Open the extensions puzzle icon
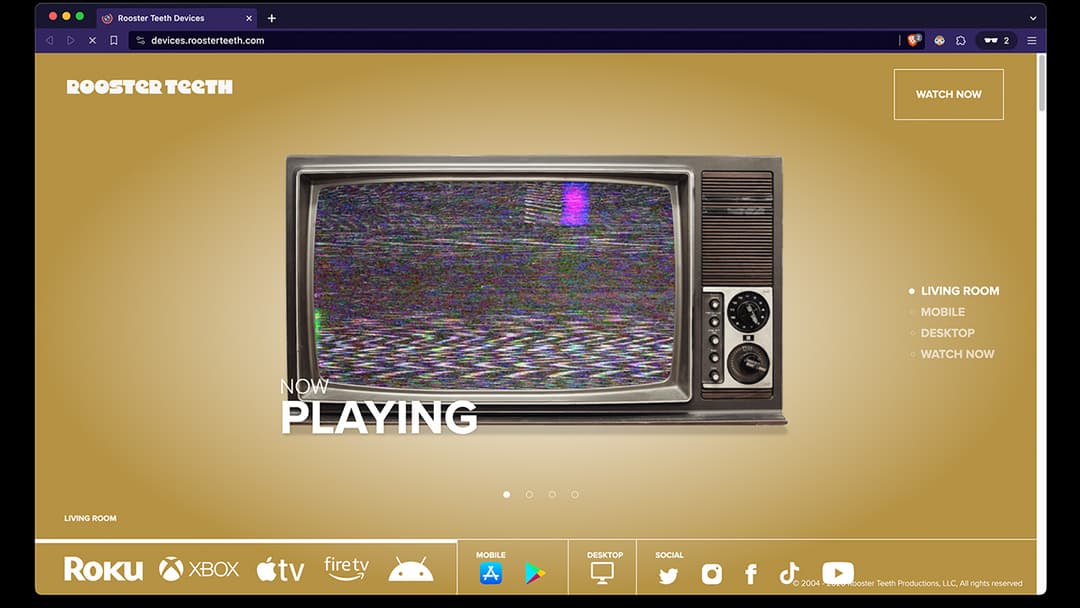 pos(961,41)
